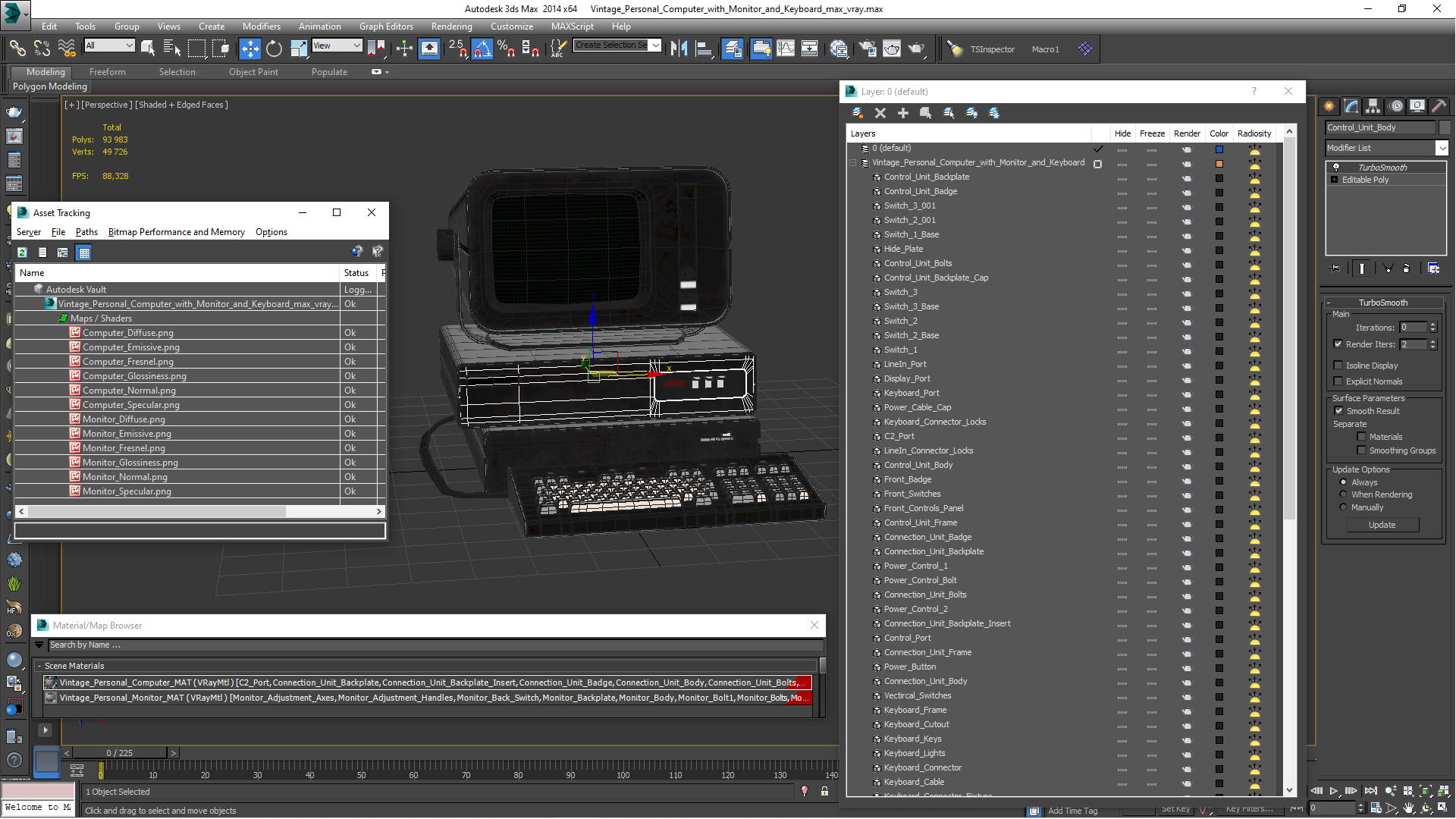Screen dimensions: 1456x819
Task: Click the Status column header in Asset Tracking
Action: click(356, 273)
